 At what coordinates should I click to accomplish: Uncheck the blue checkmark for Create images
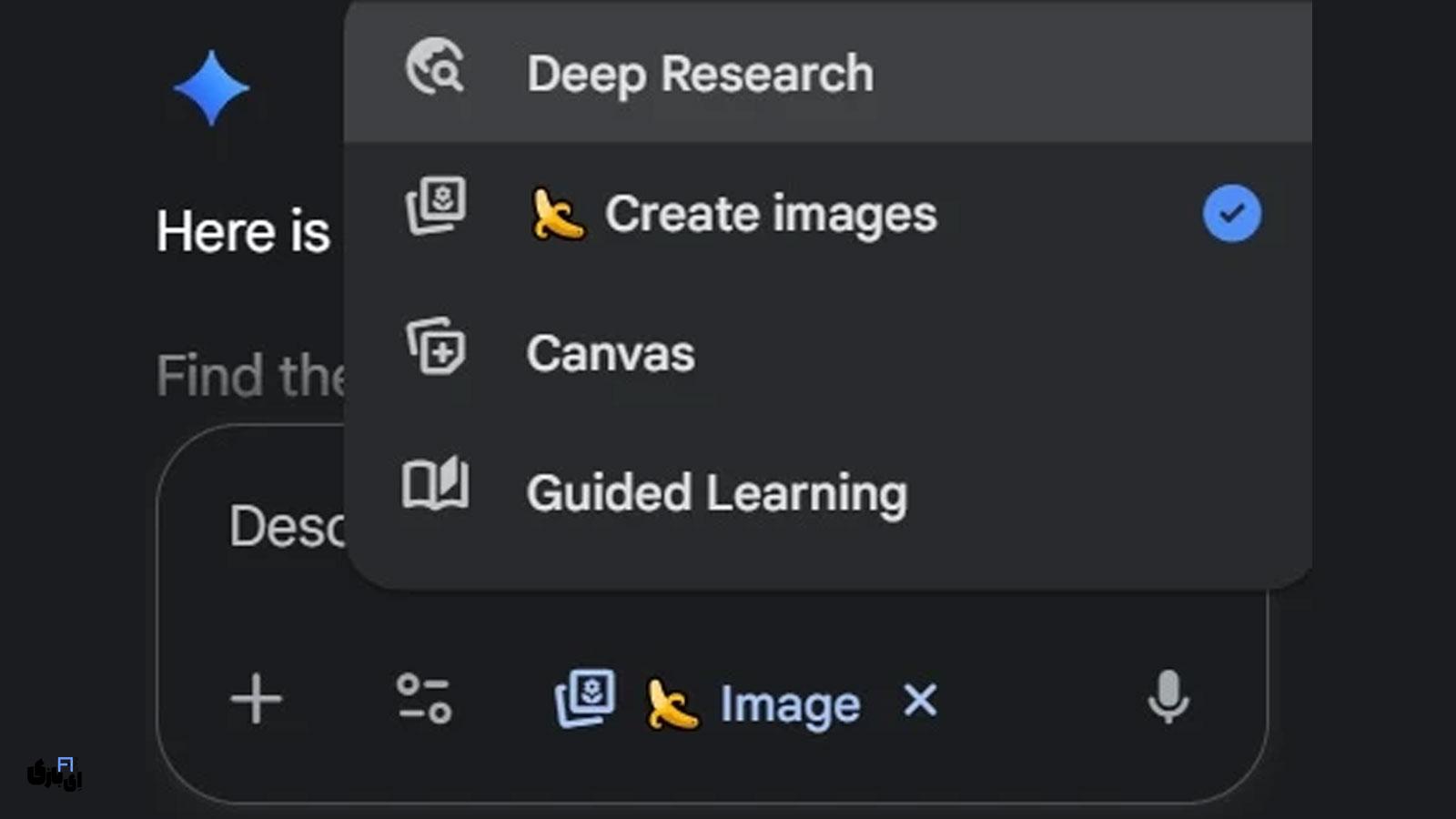pos(1231,214)
